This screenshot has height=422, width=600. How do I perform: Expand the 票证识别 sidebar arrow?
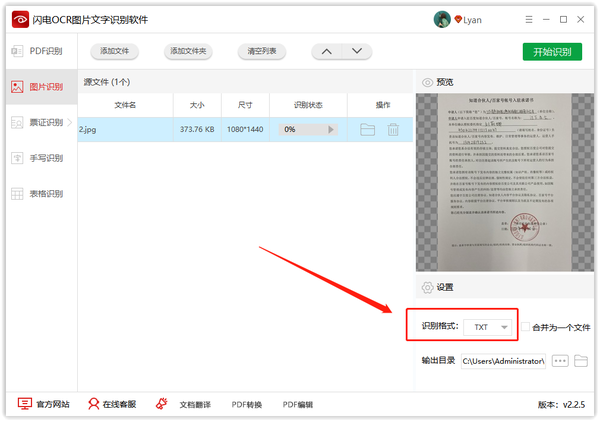coord(70,122)
